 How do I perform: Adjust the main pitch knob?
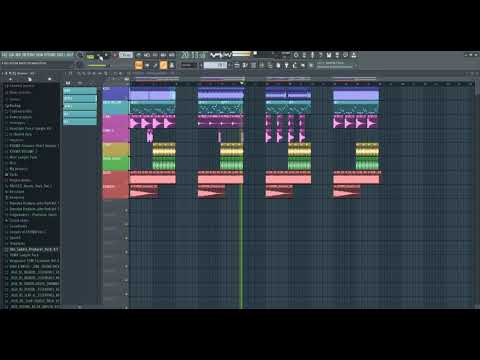(79, 63)
